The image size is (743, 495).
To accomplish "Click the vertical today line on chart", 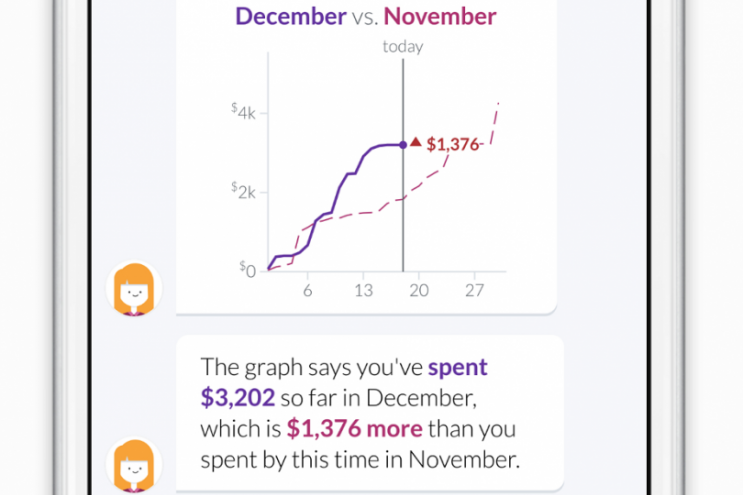I will pyautogui.click(x=403, y=208).
